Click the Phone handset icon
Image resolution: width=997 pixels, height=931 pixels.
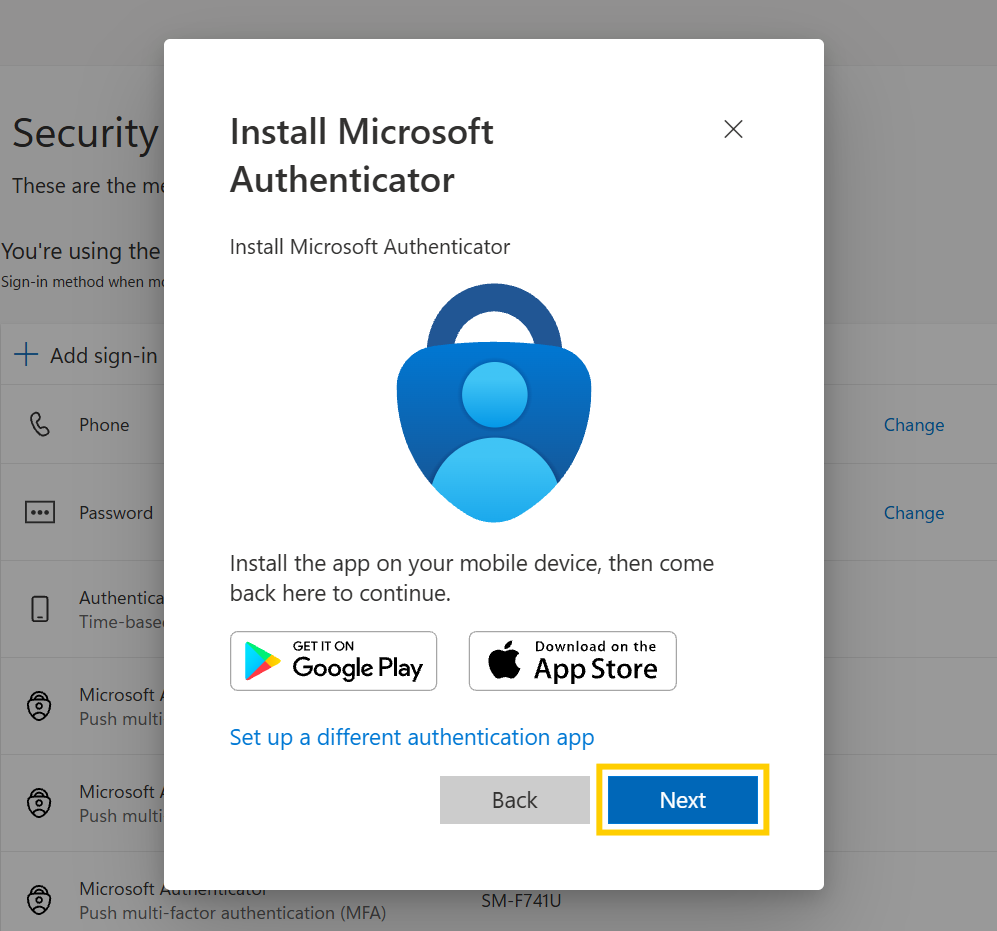[x=39, y=424]
